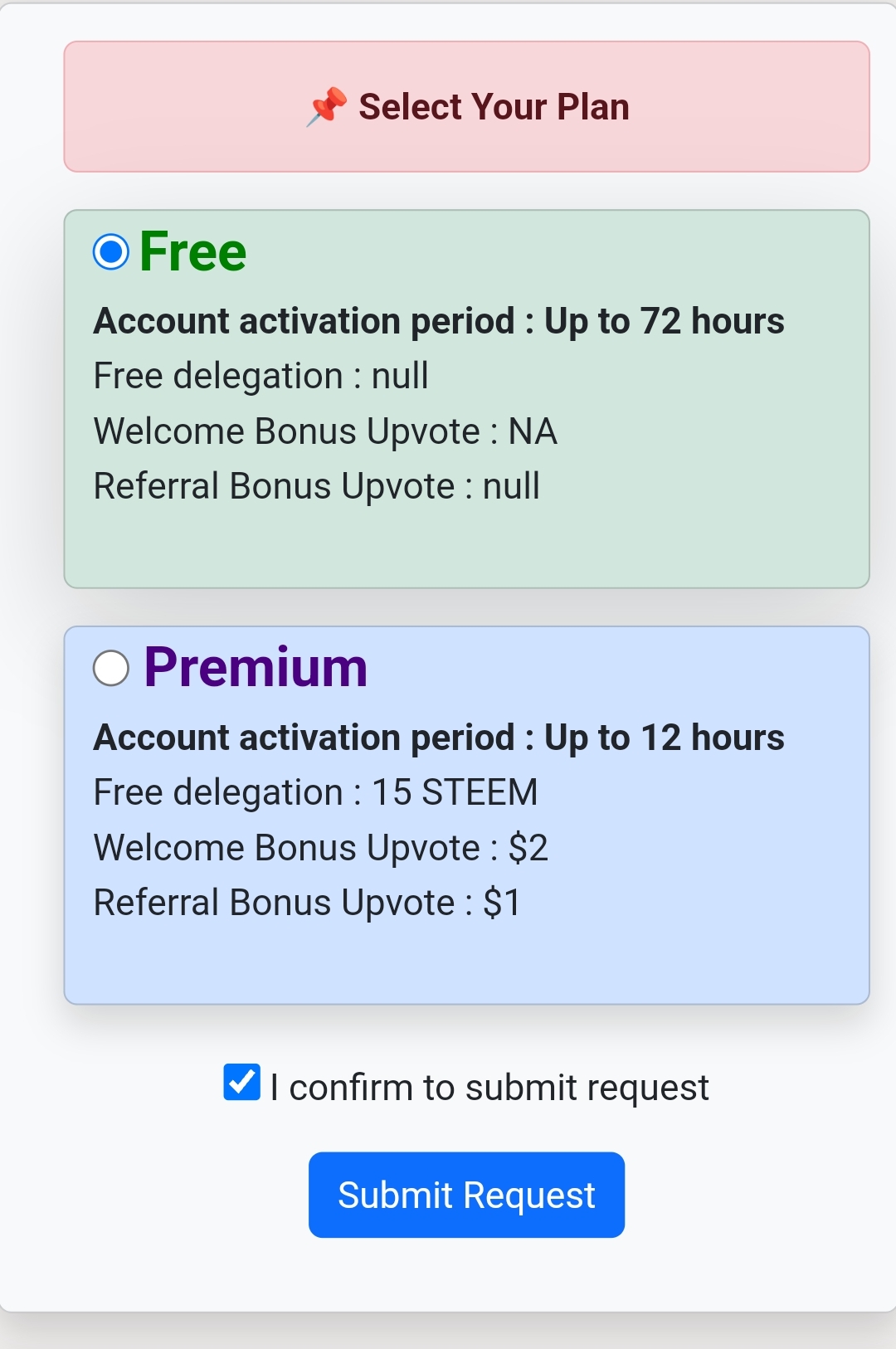
Task: Click the "Welcome Bonus Upvote : NA" line
Action: pyautogui.click(x=325, y=431)
